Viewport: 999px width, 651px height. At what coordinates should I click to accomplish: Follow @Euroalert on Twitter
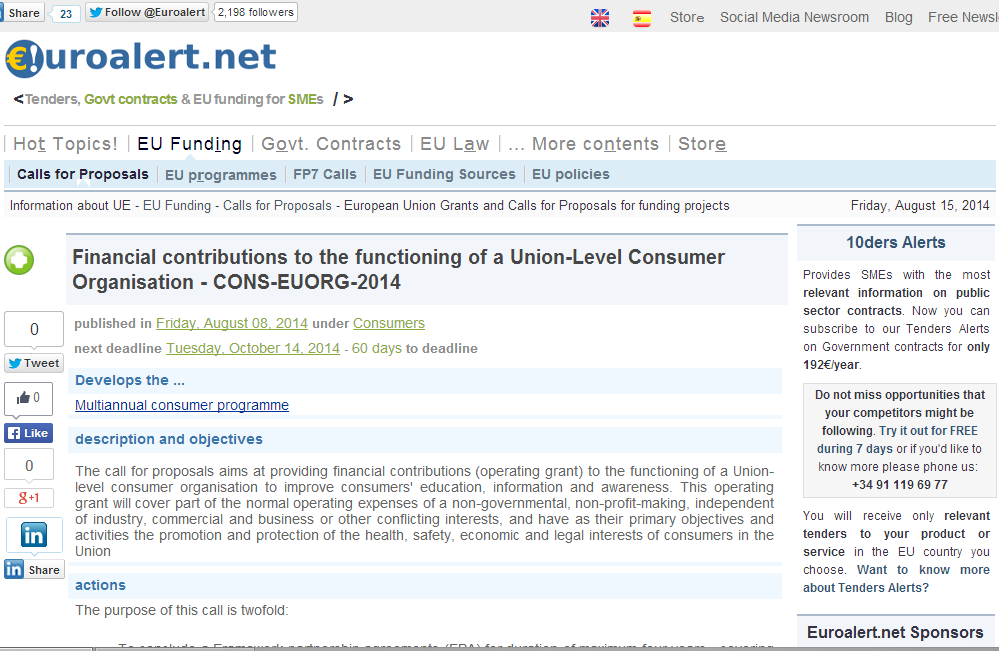(x=147, y=12)
